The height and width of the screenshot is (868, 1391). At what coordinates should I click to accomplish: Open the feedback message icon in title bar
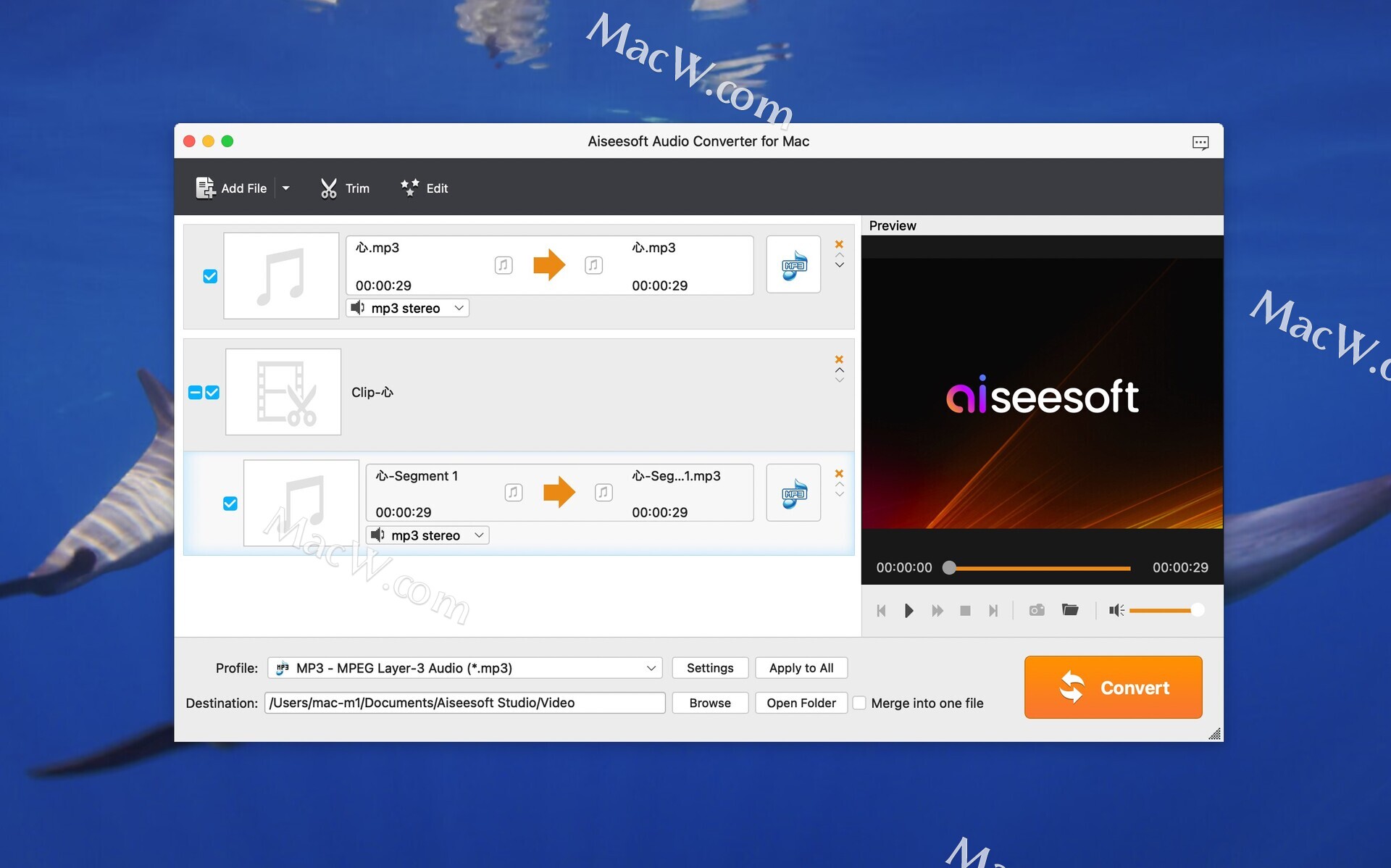(x=1200, y=142)
